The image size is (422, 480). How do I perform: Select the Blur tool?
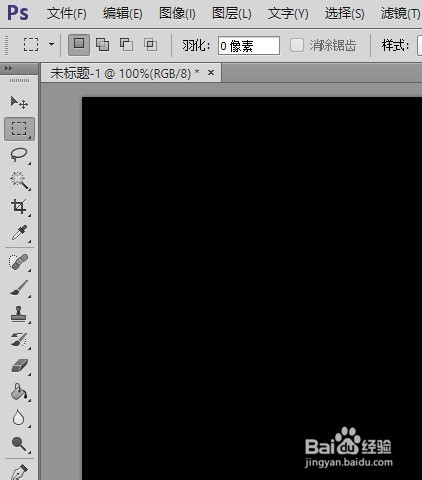click(x=19, y=418)
